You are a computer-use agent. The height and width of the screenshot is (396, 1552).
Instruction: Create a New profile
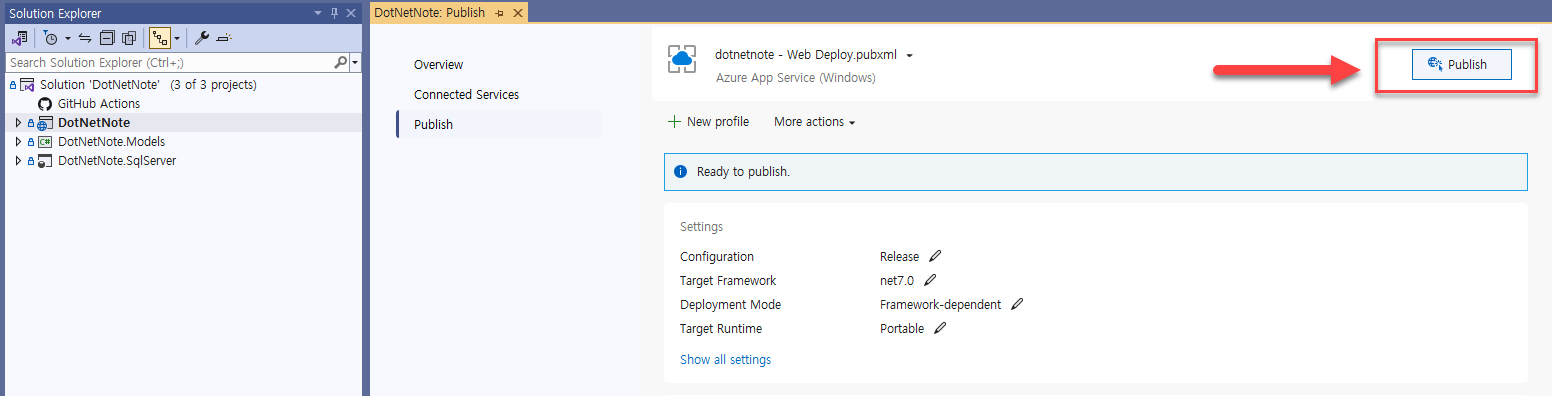tap(708, 122)
